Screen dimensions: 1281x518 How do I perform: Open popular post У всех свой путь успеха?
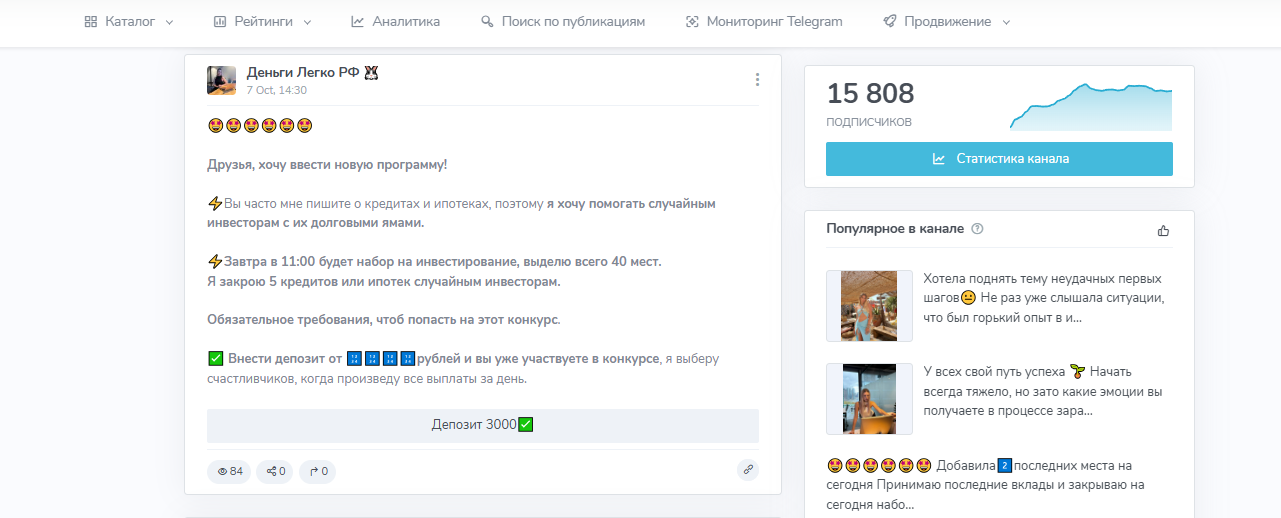(x=1042, y=390)
